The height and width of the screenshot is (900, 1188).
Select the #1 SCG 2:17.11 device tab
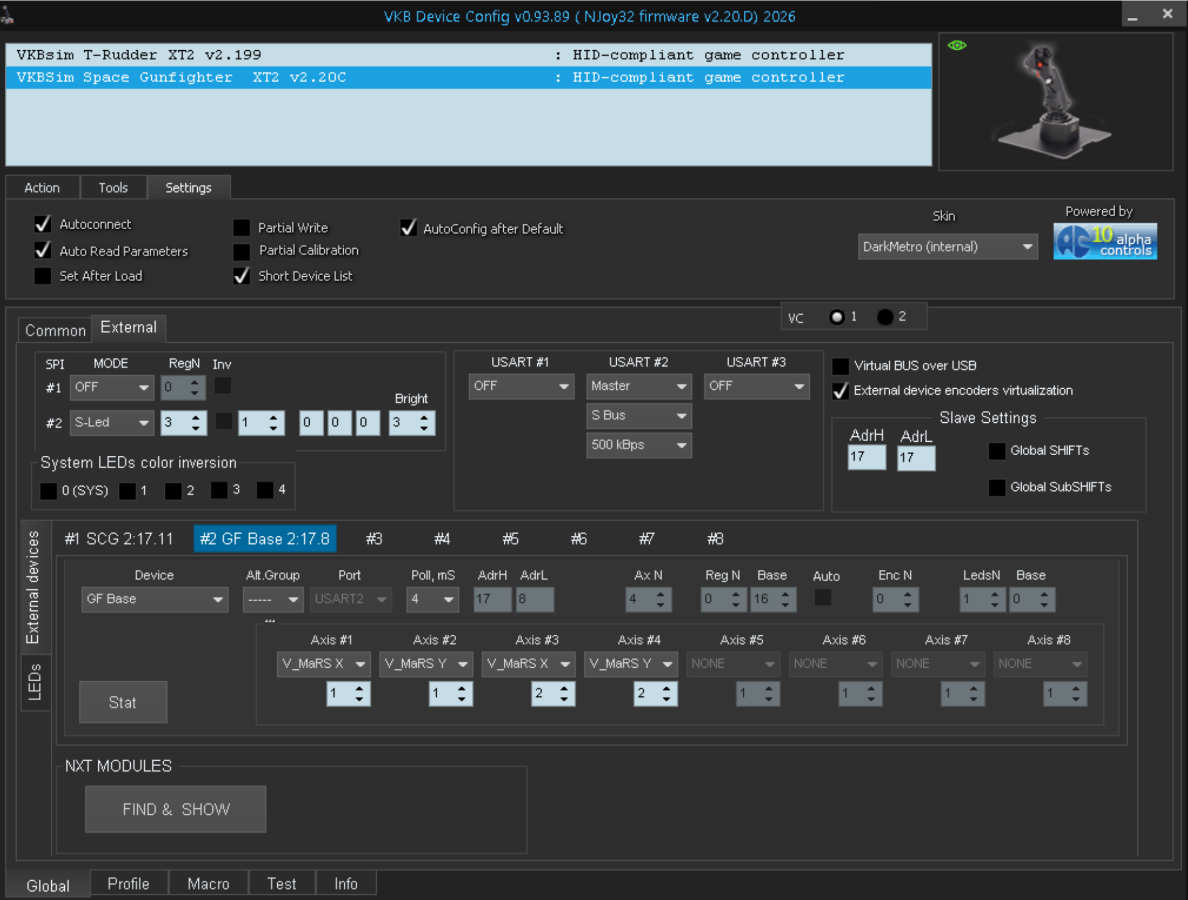119,539
